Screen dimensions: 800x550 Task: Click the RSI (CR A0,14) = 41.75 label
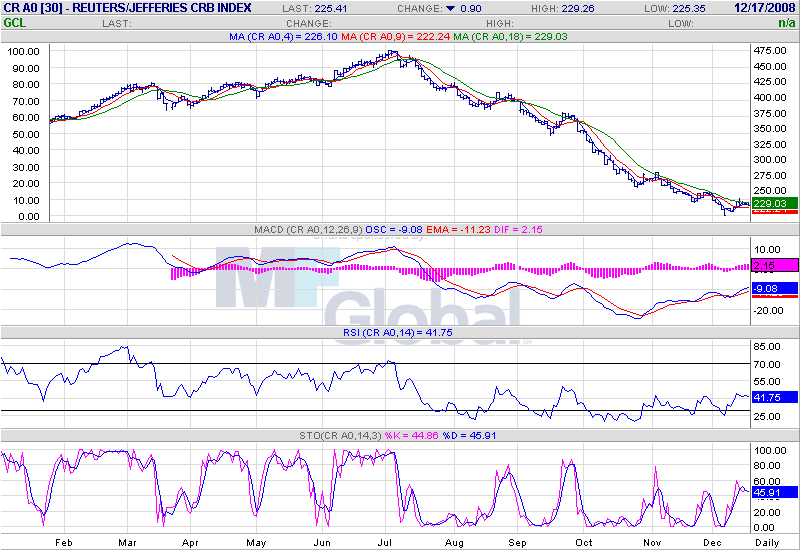(397, 333)
